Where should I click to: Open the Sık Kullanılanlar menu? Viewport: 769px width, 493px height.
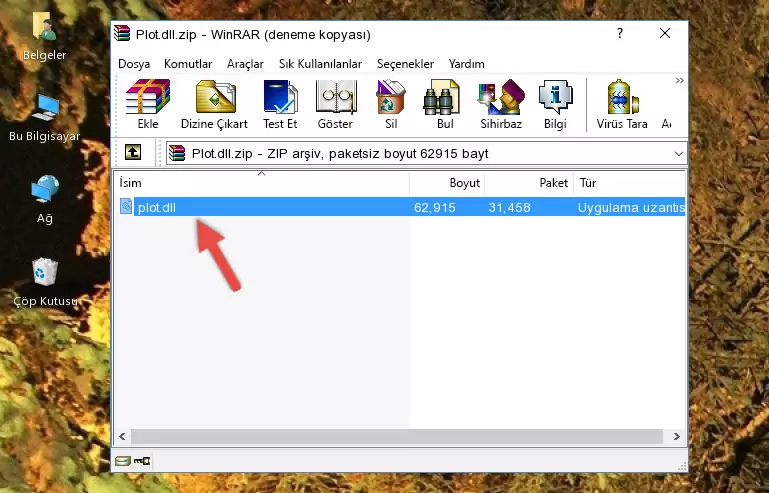coord(320,64)
